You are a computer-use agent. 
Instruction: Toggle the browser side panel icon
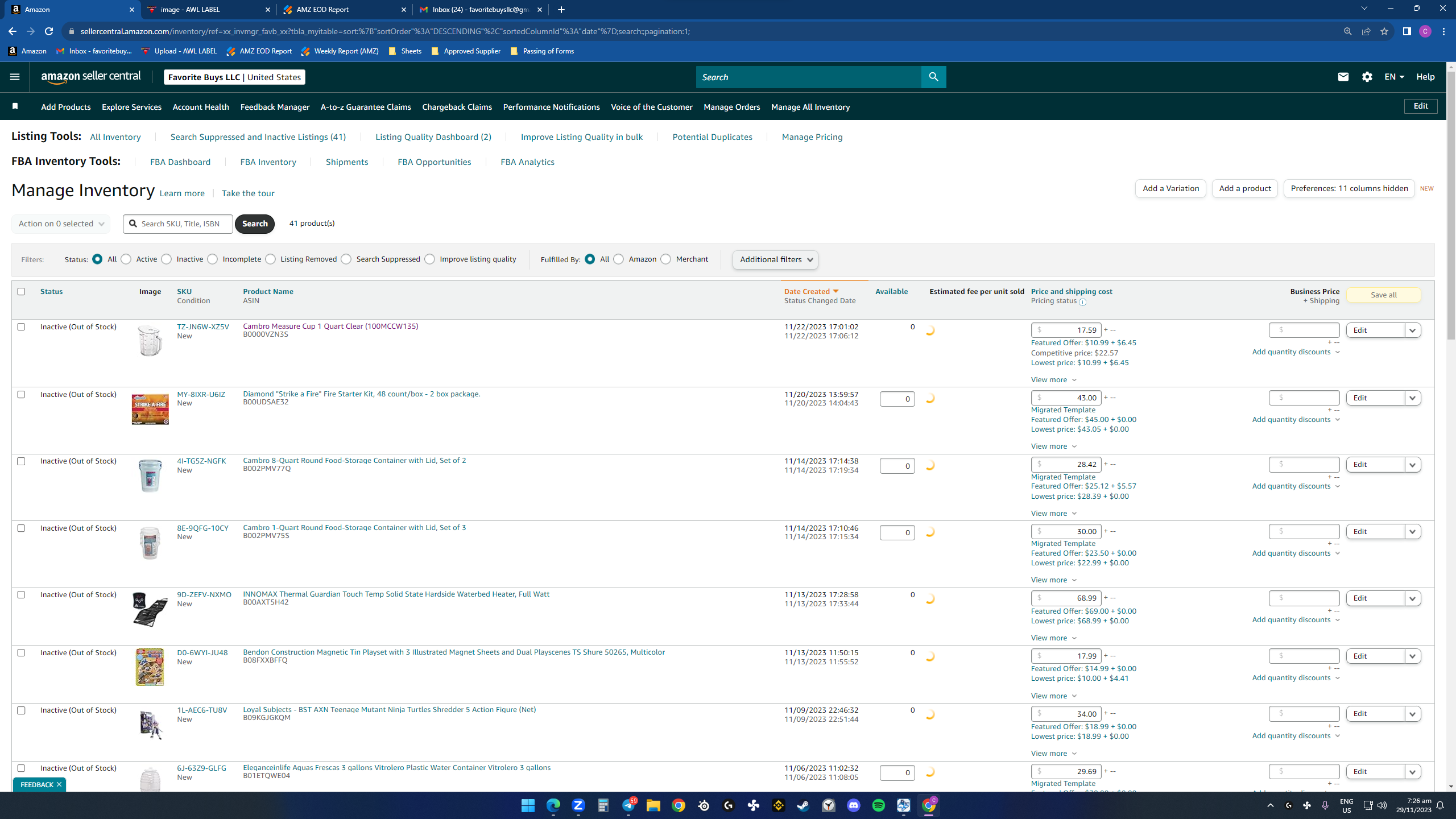[x=1407, y=31]
